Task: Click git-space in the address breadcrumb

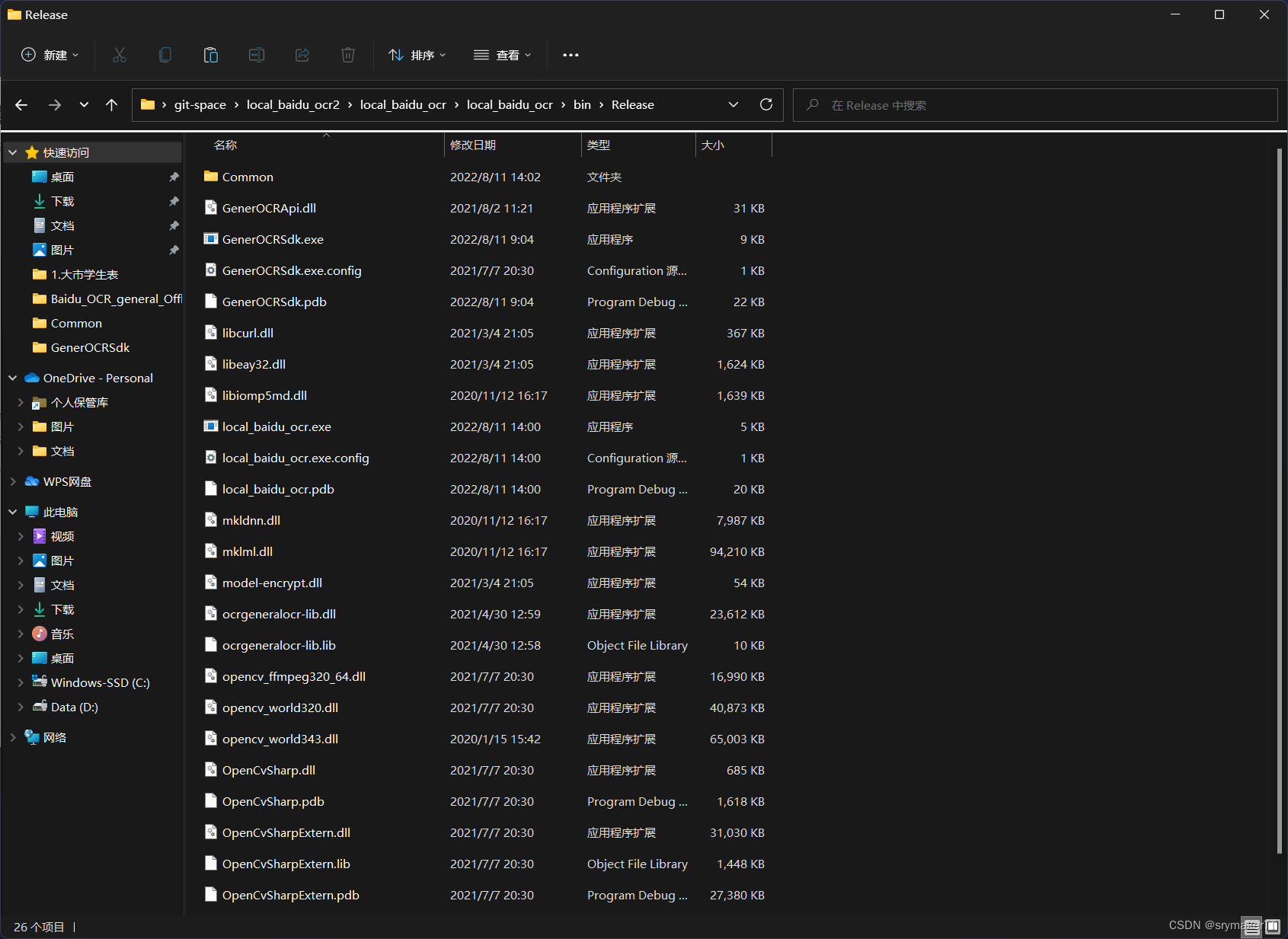Action: coord(200,105)
